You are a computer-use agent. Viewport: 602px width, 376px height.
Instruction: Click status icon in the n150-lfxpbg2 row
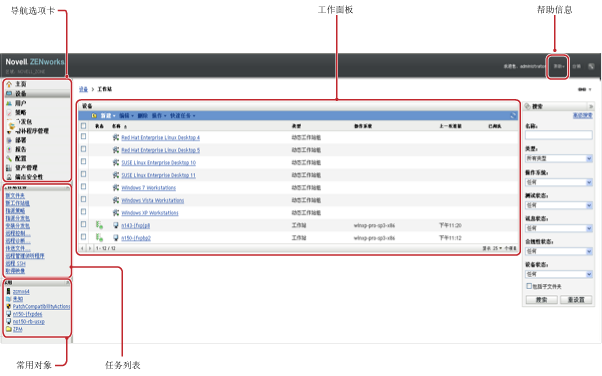click(x=99, y=238)
